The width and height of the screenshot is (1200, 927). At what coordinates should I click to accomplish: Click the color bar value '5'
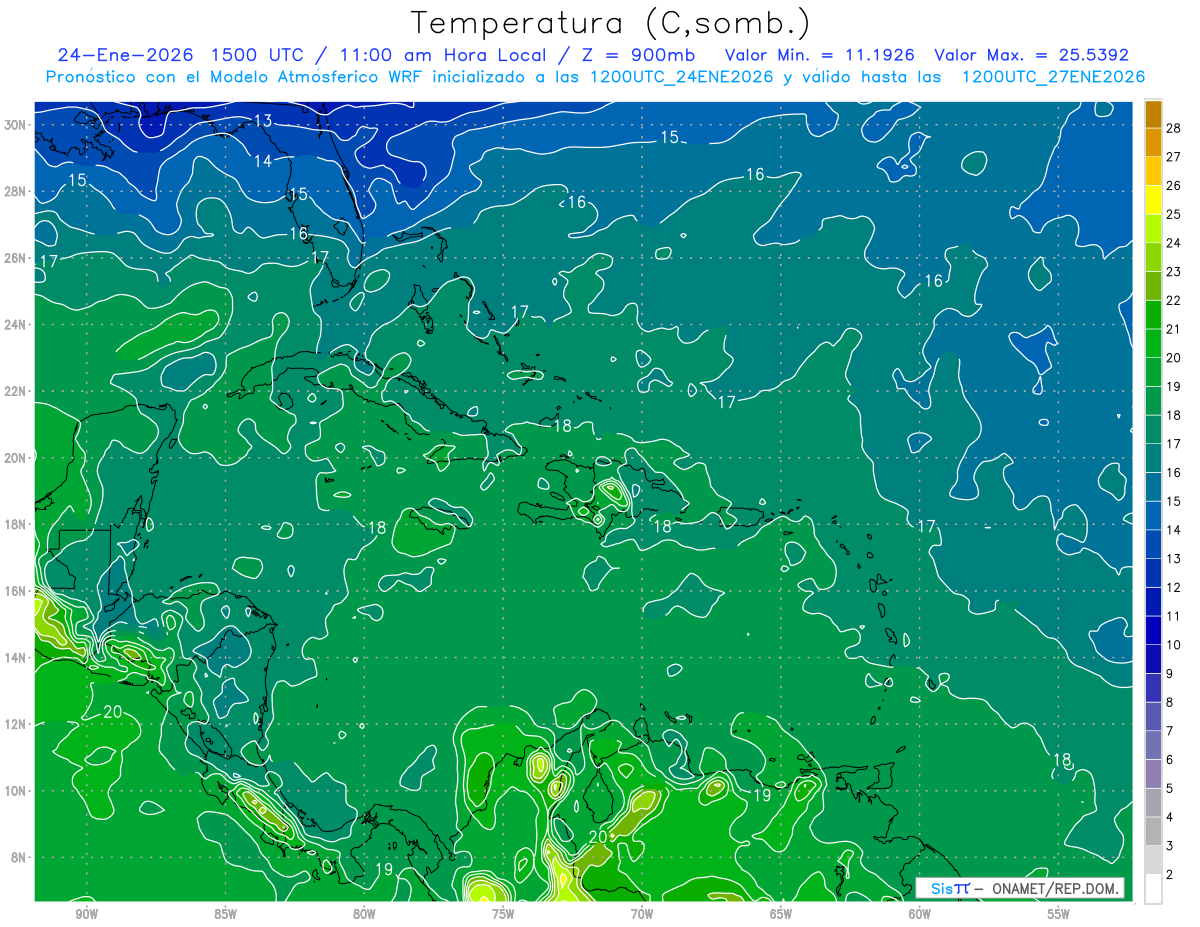(1170, 788)
